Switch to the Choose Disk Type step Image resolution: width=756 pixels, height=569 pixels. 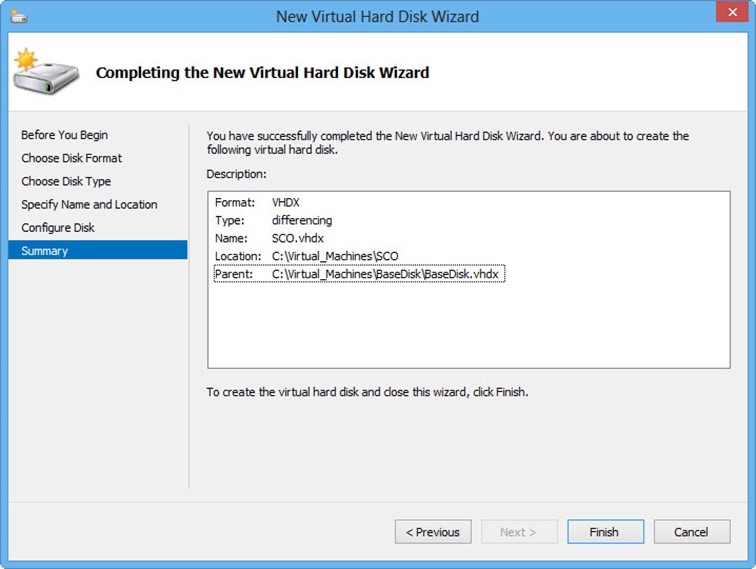(66, 181)
